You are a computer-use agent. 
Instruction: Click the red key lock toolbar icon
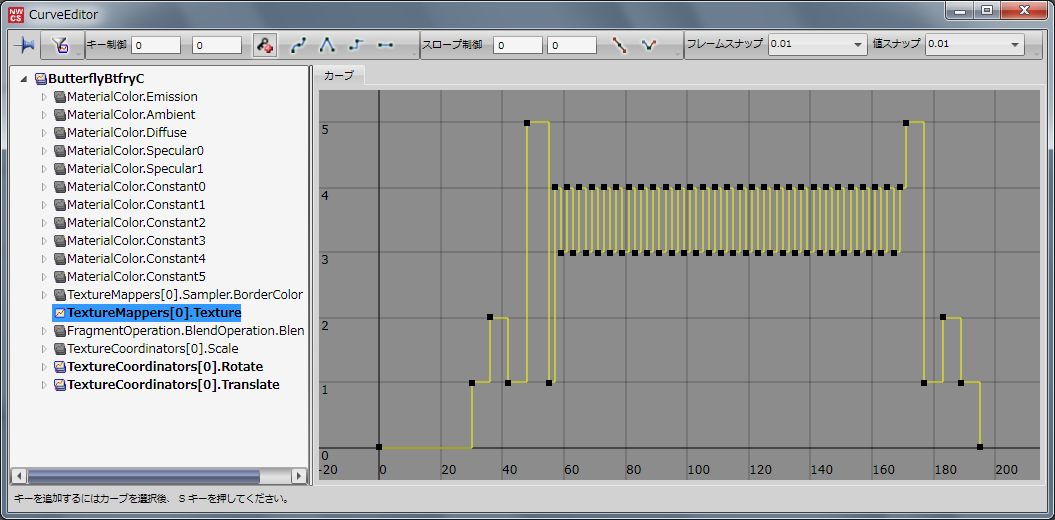[x=265, y=45]
